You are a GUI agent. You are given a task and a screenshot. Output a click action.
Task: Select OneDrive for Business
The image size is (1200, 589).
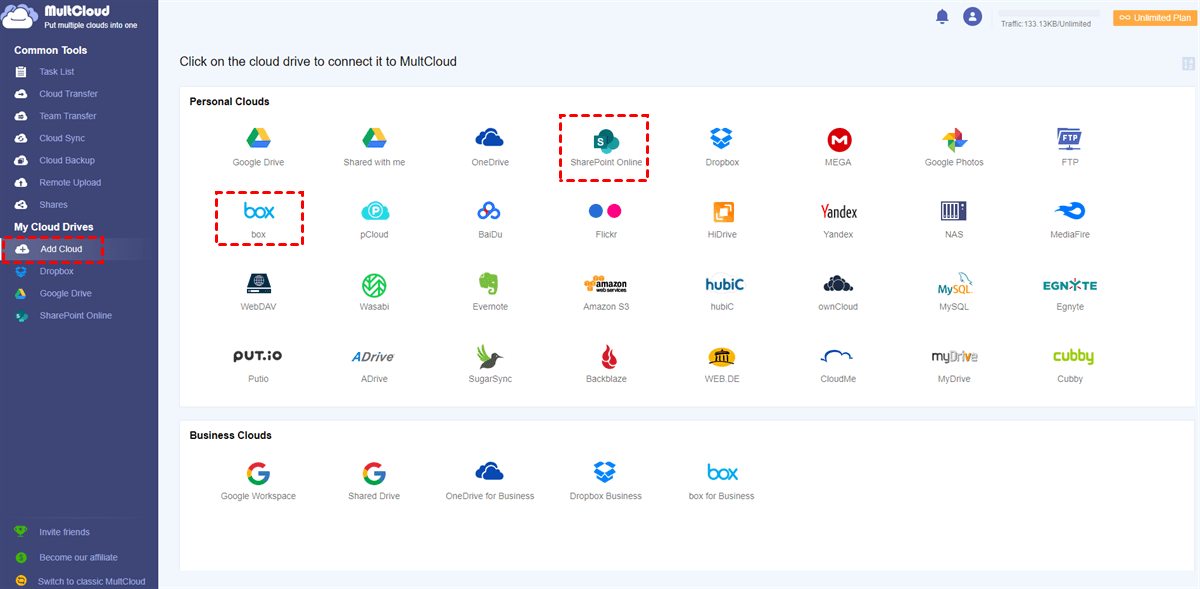(x=490, y=480)
